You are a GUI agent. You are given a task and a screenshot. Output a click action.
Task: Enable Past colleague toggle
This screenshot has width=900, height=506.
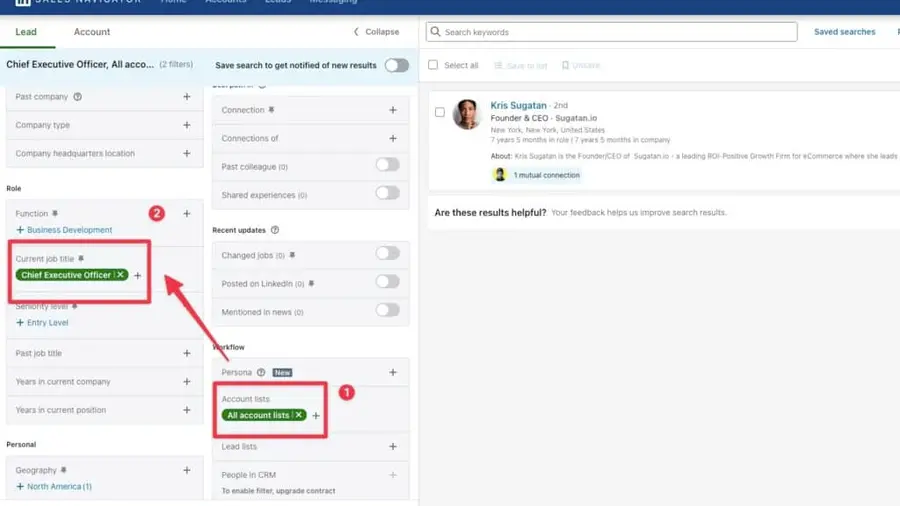(387, 165)
